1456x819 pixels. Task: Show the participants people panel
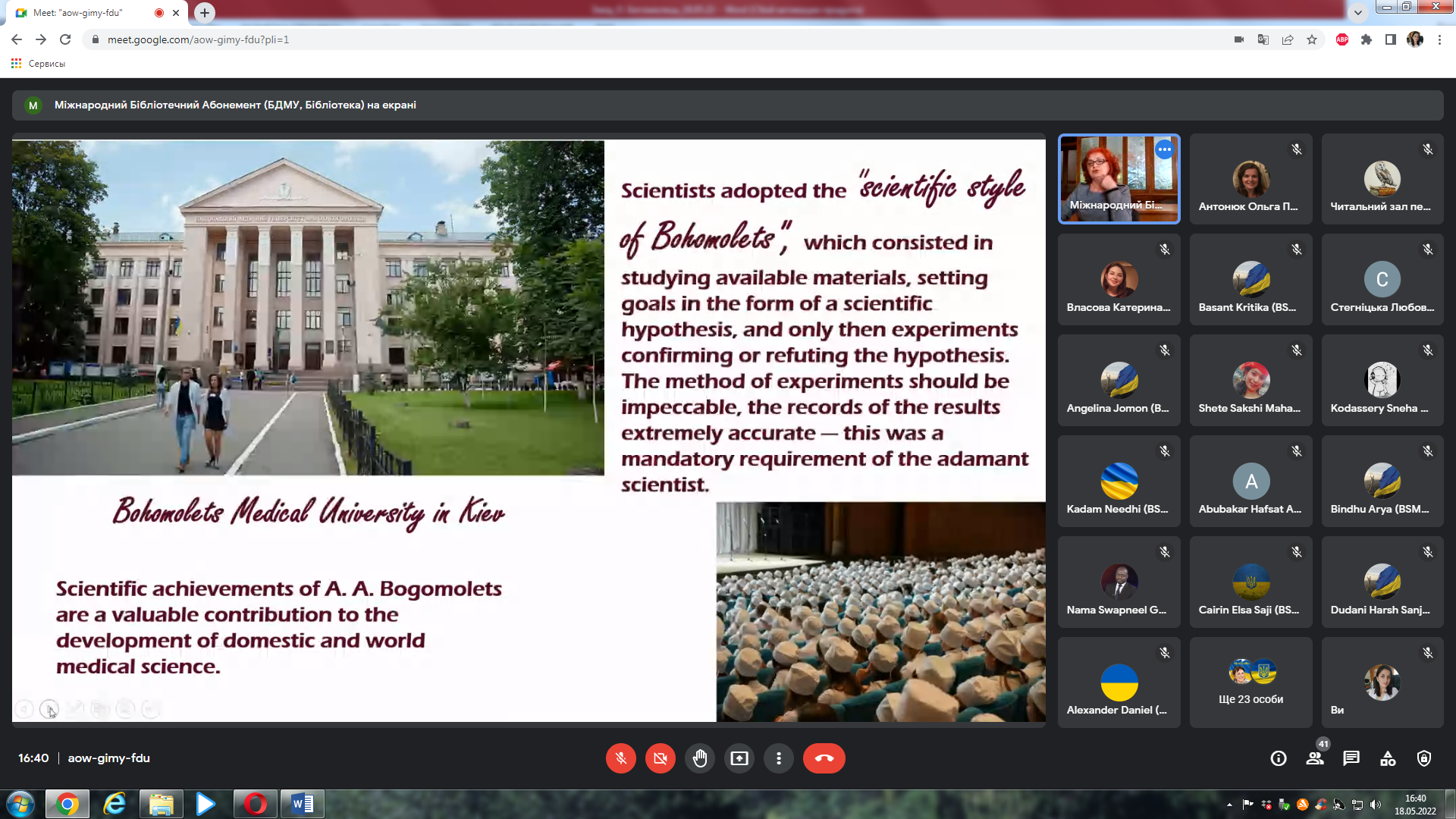click(x=1315, y=758)
